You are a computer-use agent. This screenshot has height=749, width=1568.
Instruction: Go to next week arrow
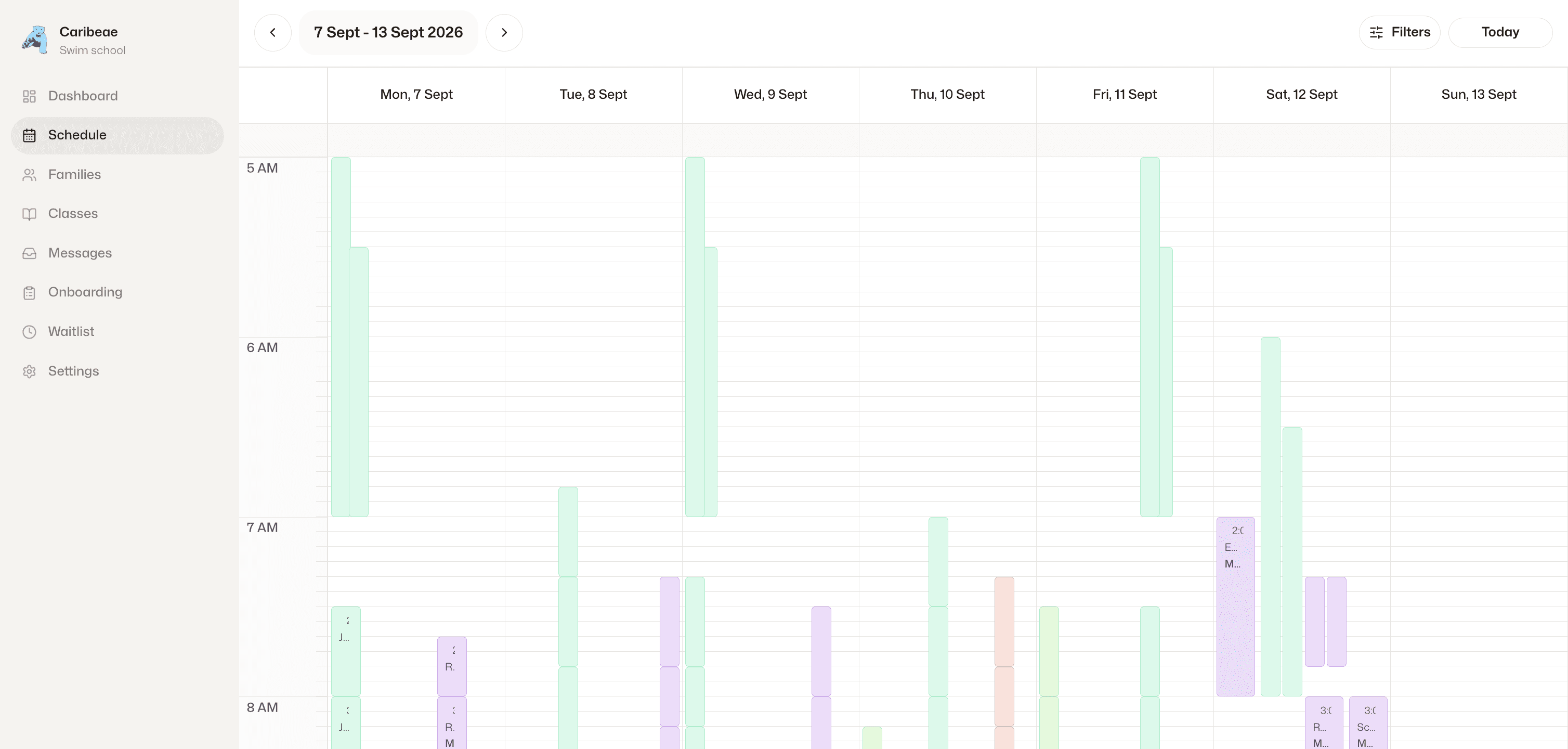(504, 32)
